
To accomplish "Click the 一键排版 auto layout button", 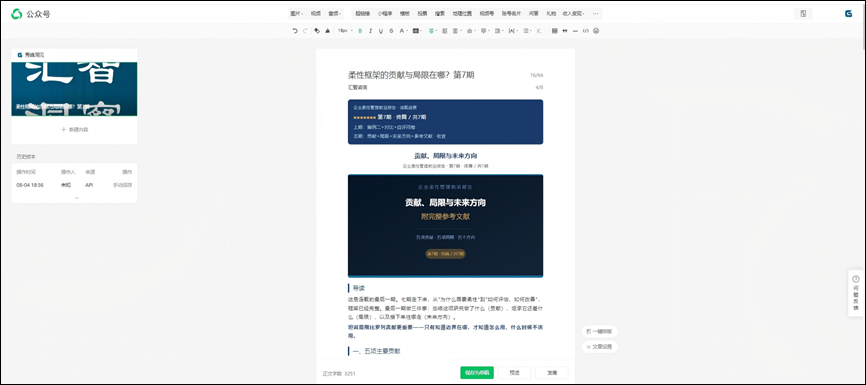I will pyautogui.click(x=600, y=331).
